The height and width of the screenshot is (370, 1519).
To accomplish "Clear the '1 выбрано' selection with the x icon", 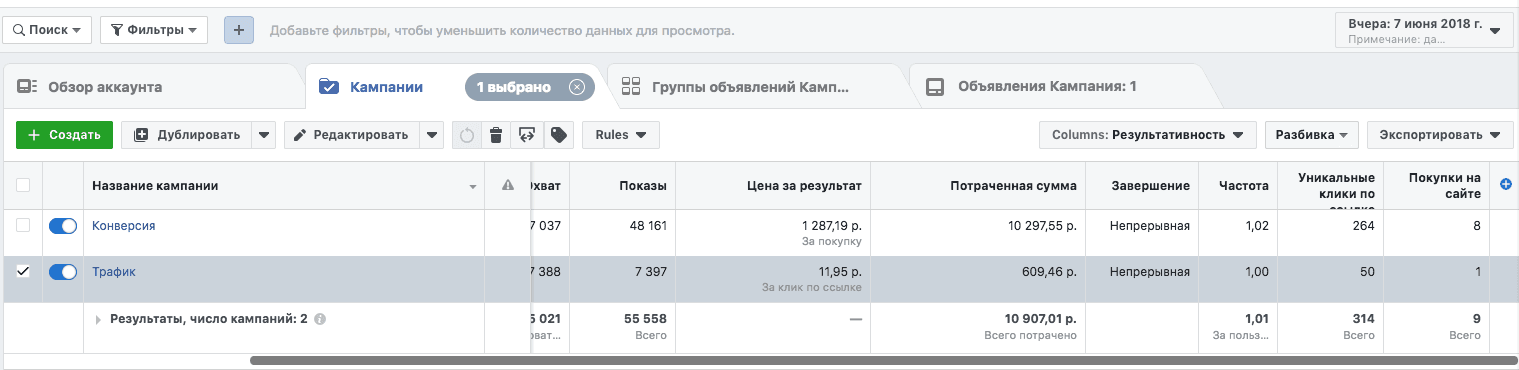I will (x=576, y=87).
